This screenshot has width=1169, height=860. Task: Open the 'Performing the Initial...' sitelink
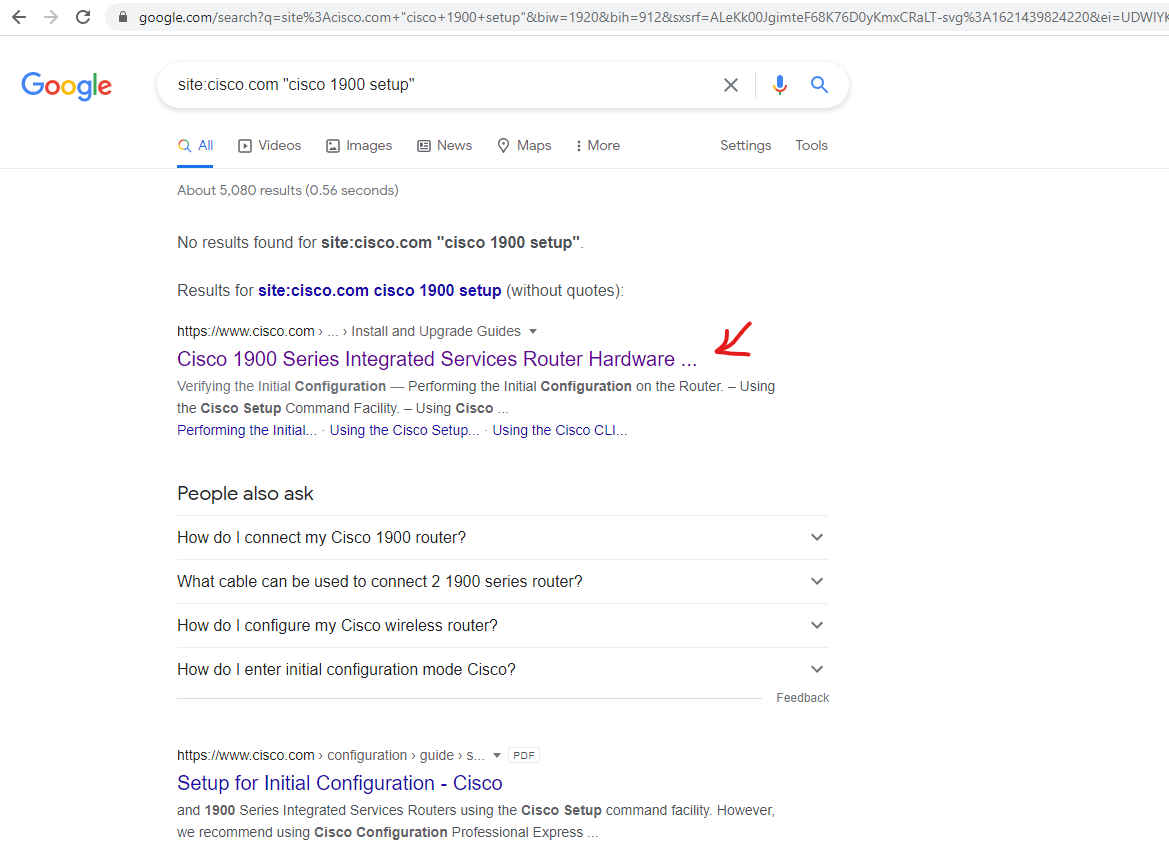[x=247, y=431]
